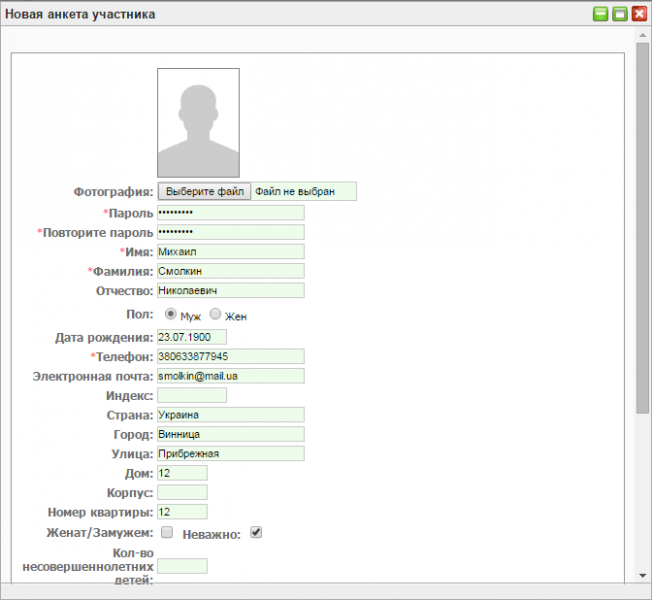
Task: Click the Дата рождения date field
Action: [x=192, y=337]
